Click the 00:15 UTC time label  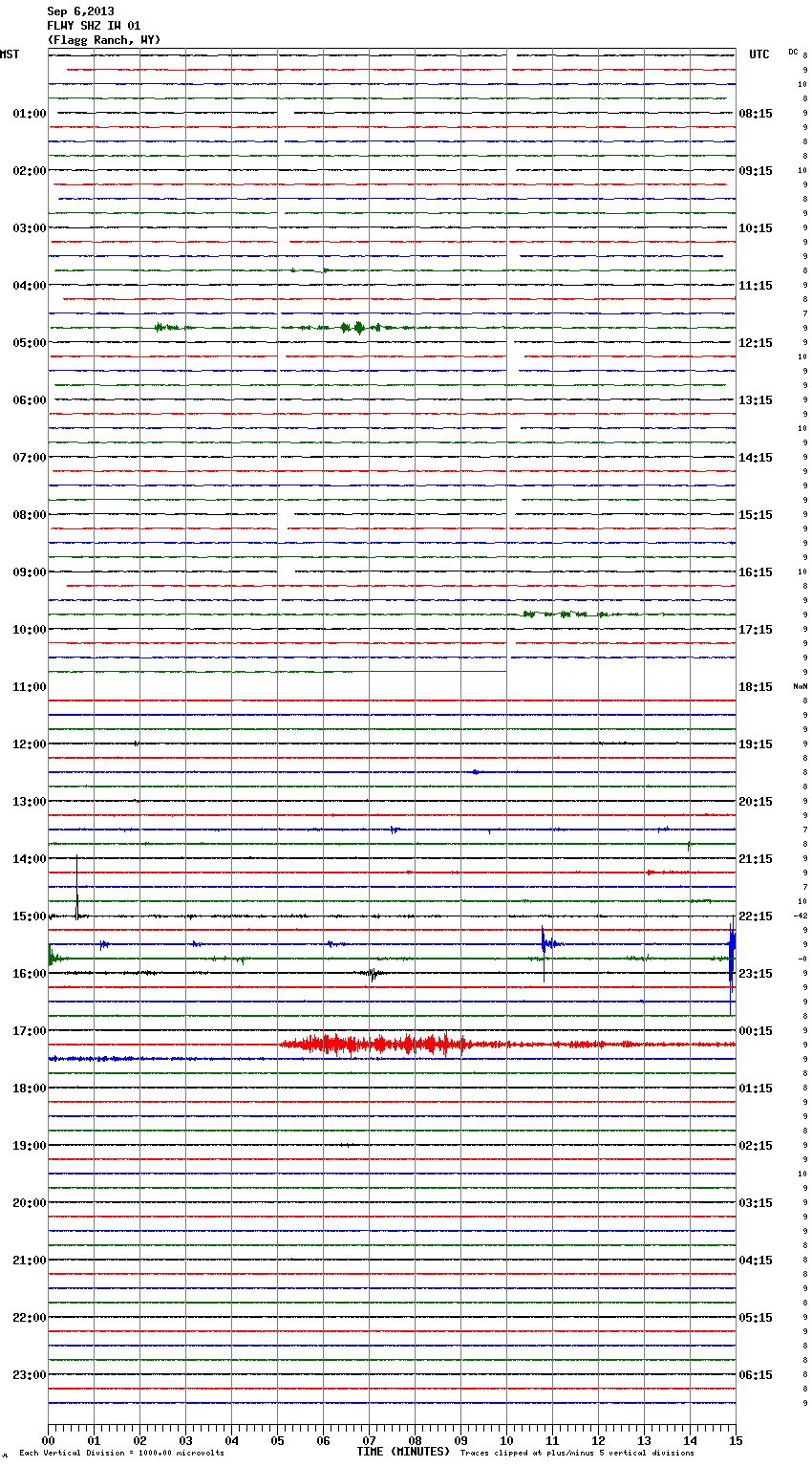pyautogui.click(x=756, y=1031)
